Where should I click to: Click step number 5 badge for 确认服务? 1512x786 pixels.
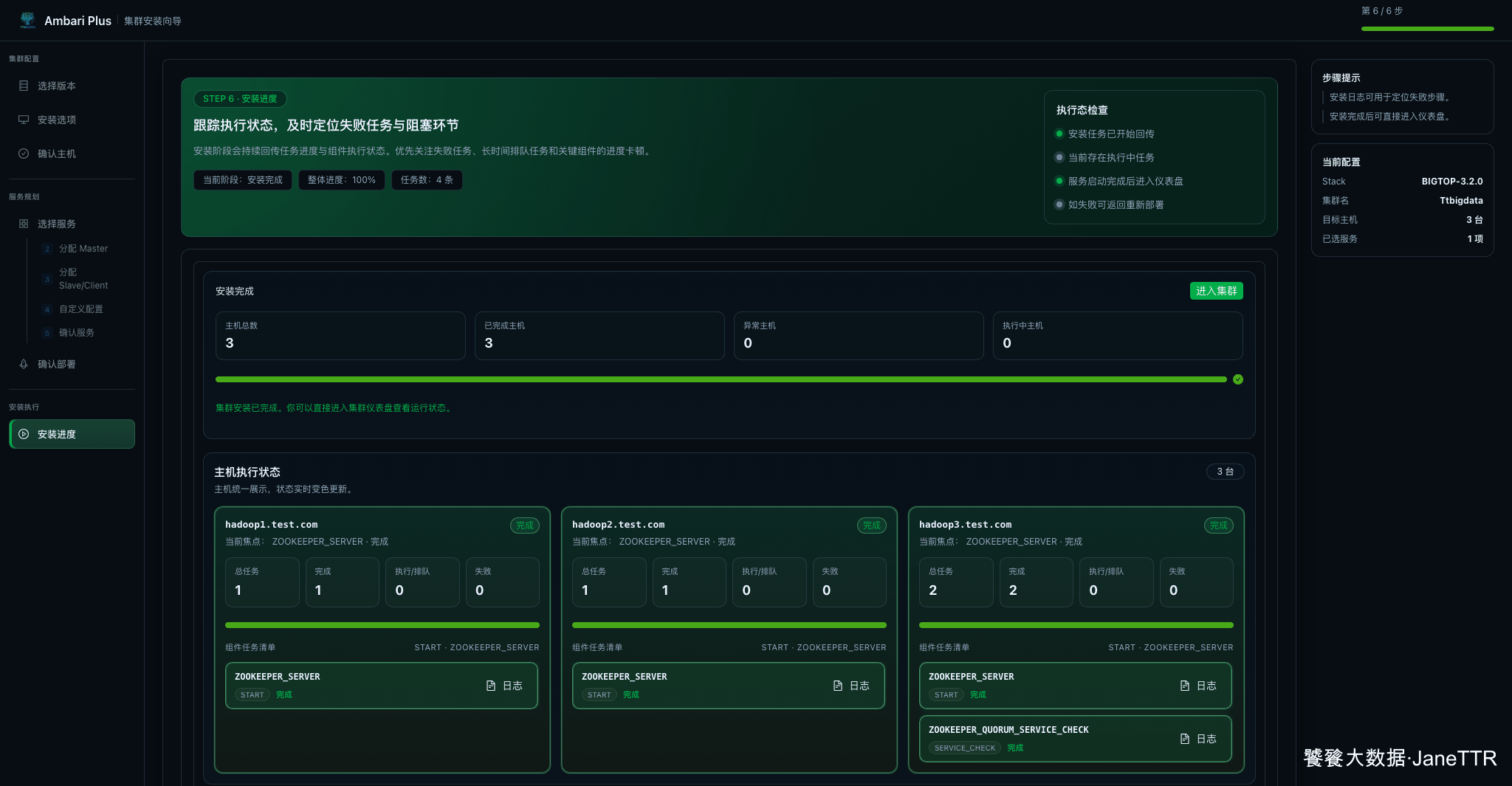click(47, 333)
